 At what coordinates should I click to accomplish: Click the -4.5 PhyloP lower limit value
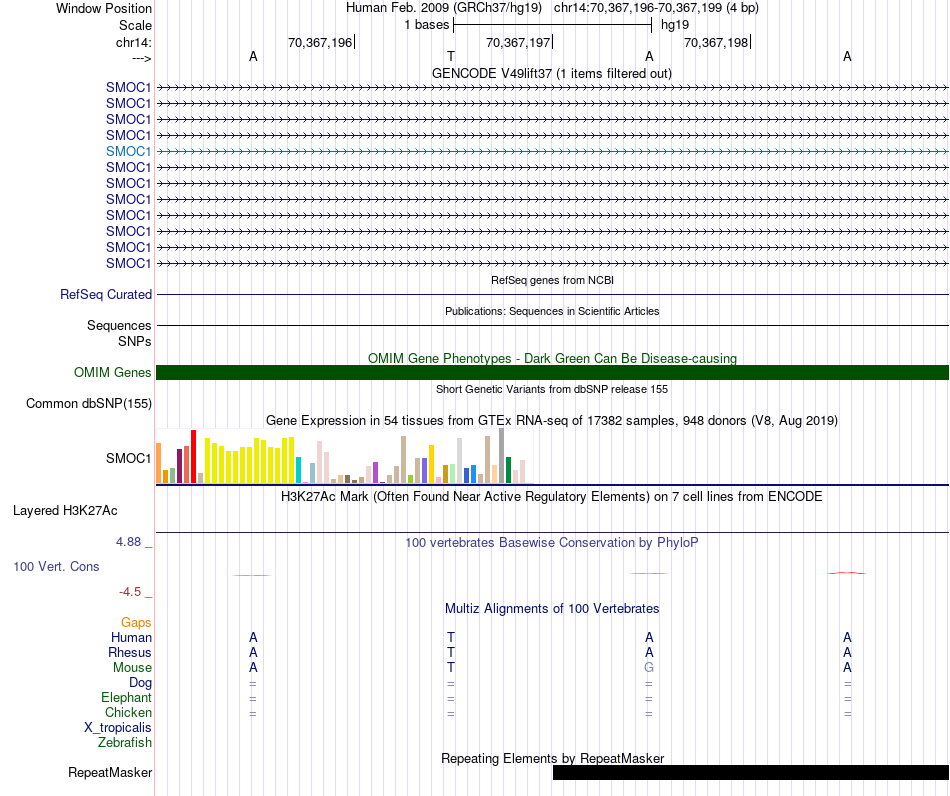pos(130,592)
